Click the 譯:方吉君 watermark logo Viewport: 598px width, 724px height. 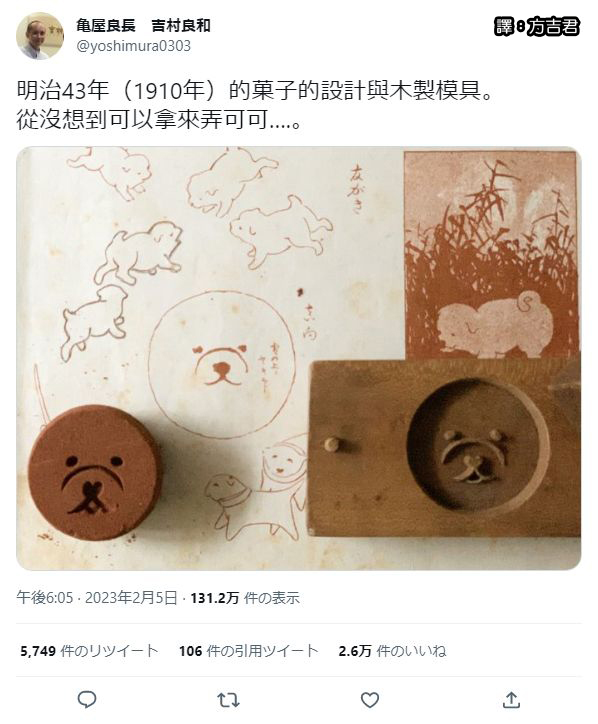537,26
